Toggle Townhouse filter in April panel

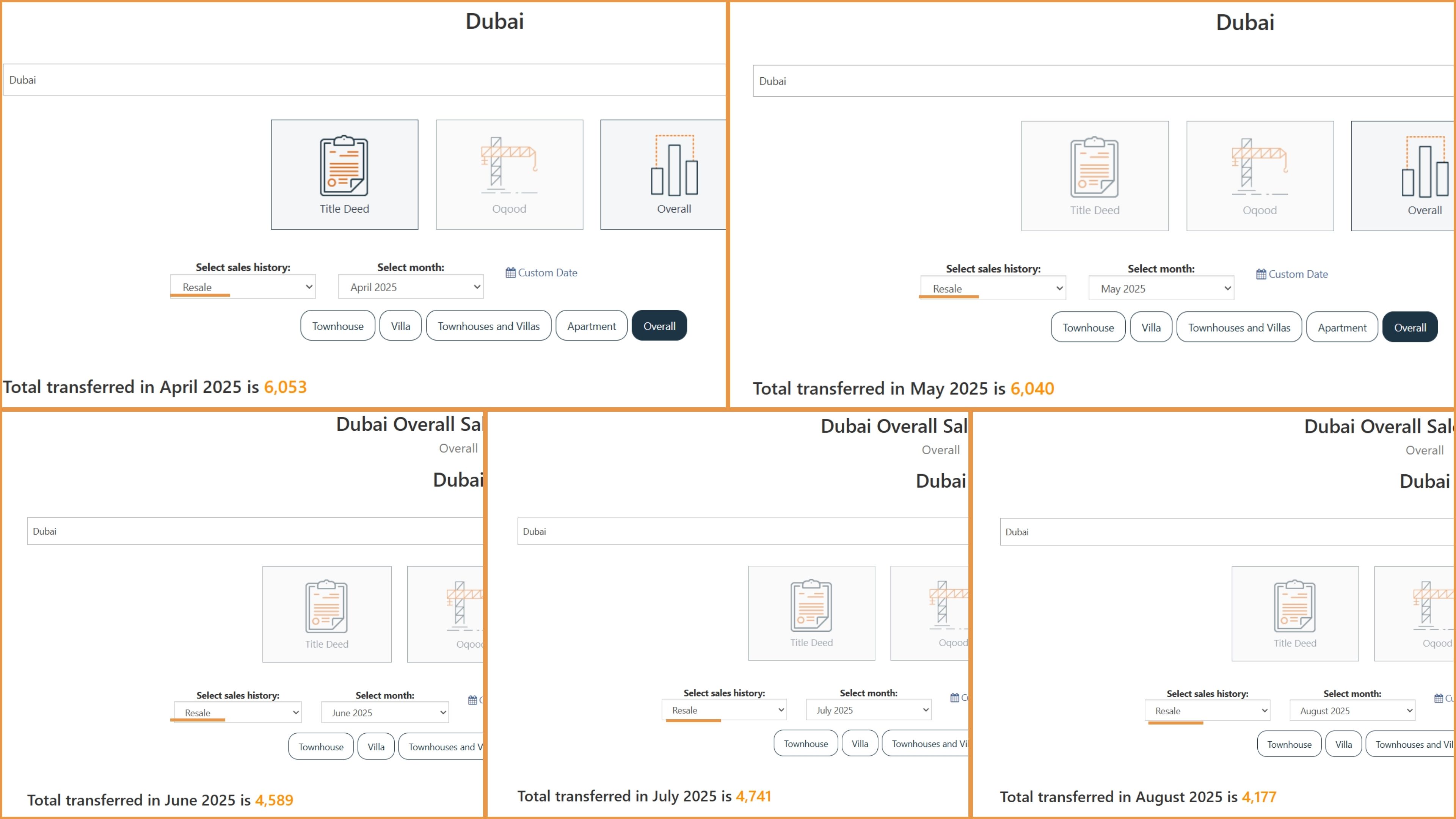coord(337,326)
